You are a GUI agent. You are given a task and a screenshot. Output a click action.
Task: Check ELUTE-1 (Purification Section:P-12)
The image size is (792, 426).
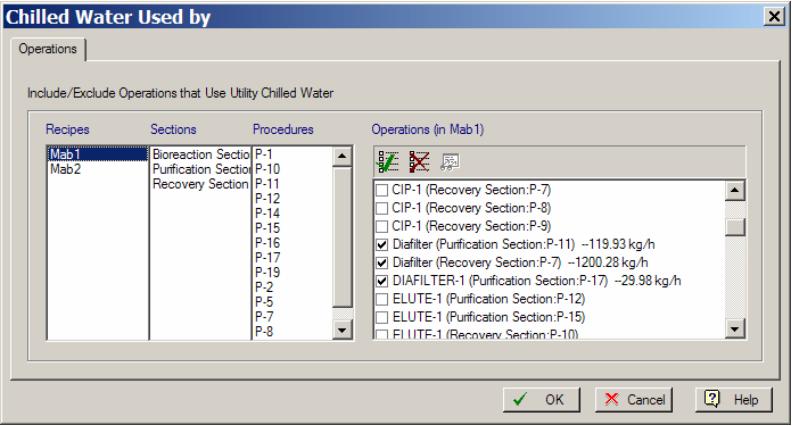coord(380,298)
